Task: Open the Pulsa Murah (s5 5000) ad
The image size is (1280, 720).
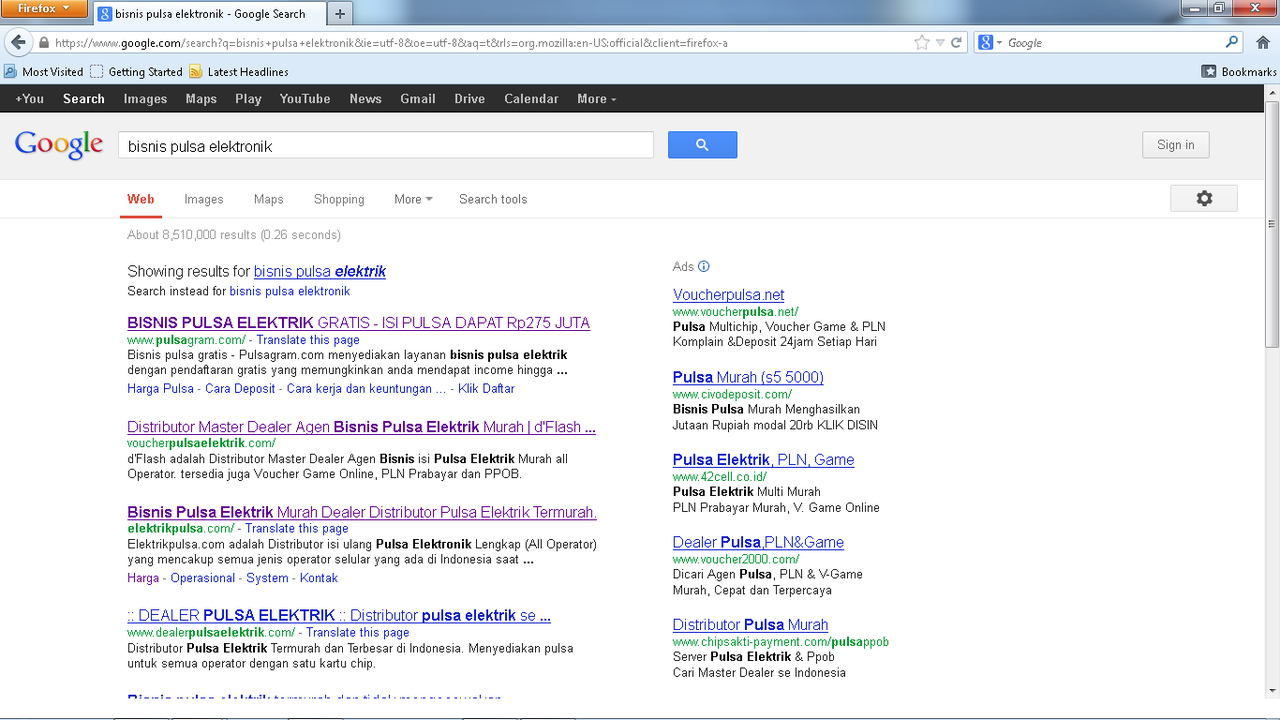Action: (x=748, y=377)
